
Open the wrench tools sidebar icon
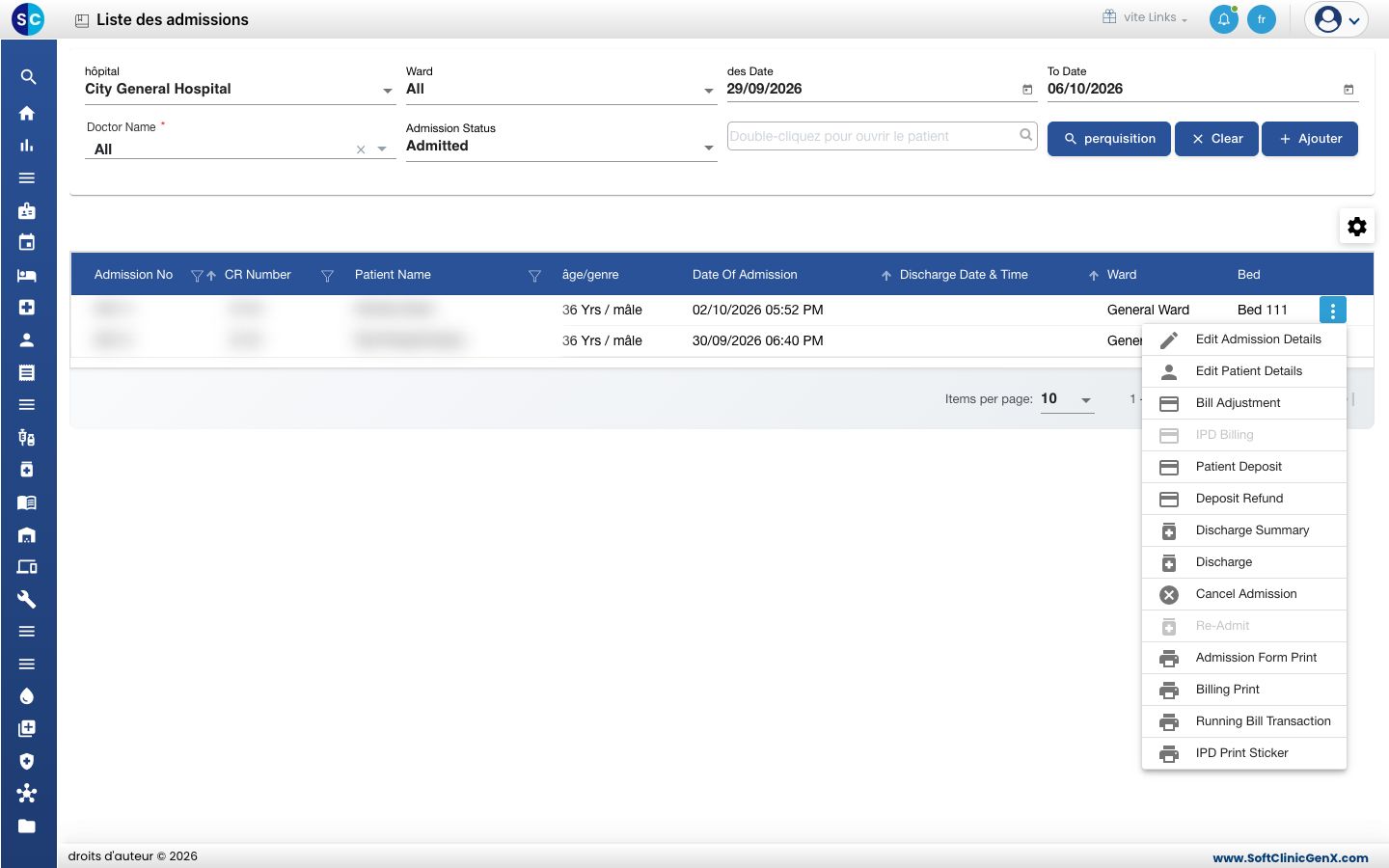tap(27, 599)
